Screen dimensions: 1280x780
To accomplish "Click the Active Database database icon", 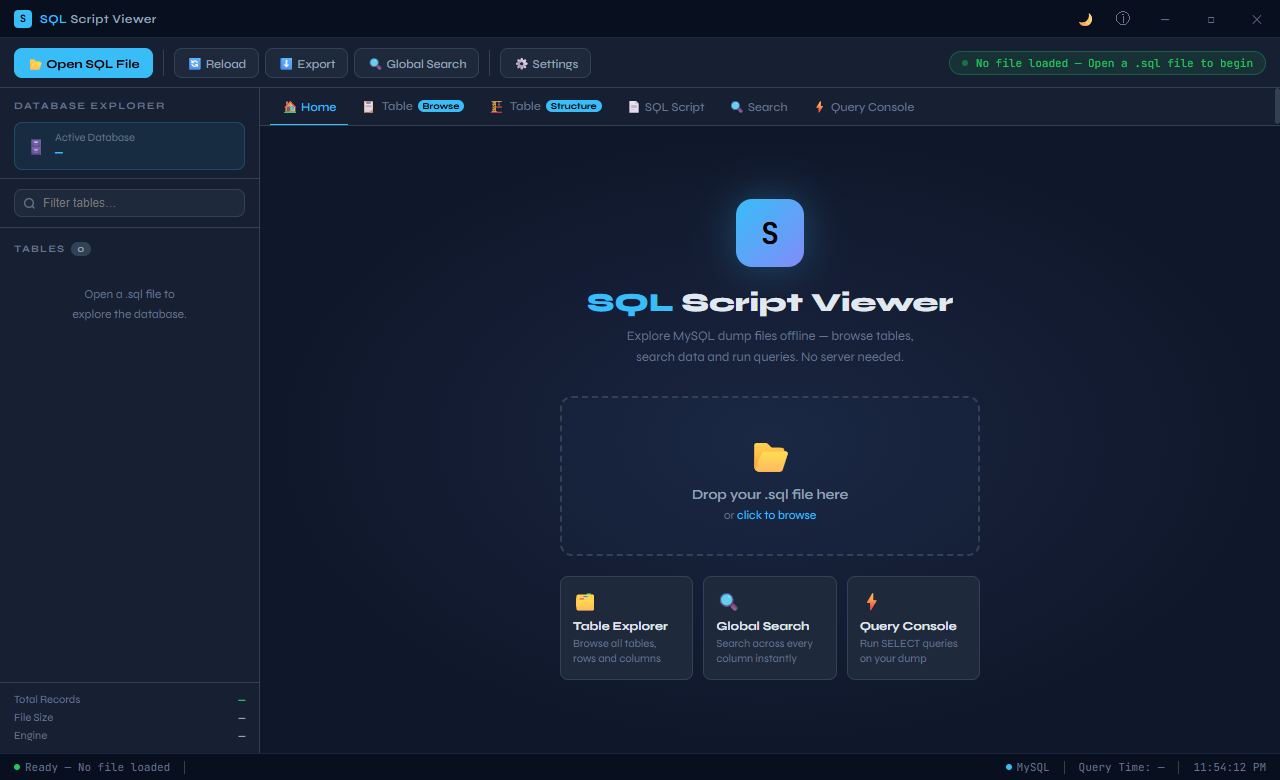I will coord(36,146).
